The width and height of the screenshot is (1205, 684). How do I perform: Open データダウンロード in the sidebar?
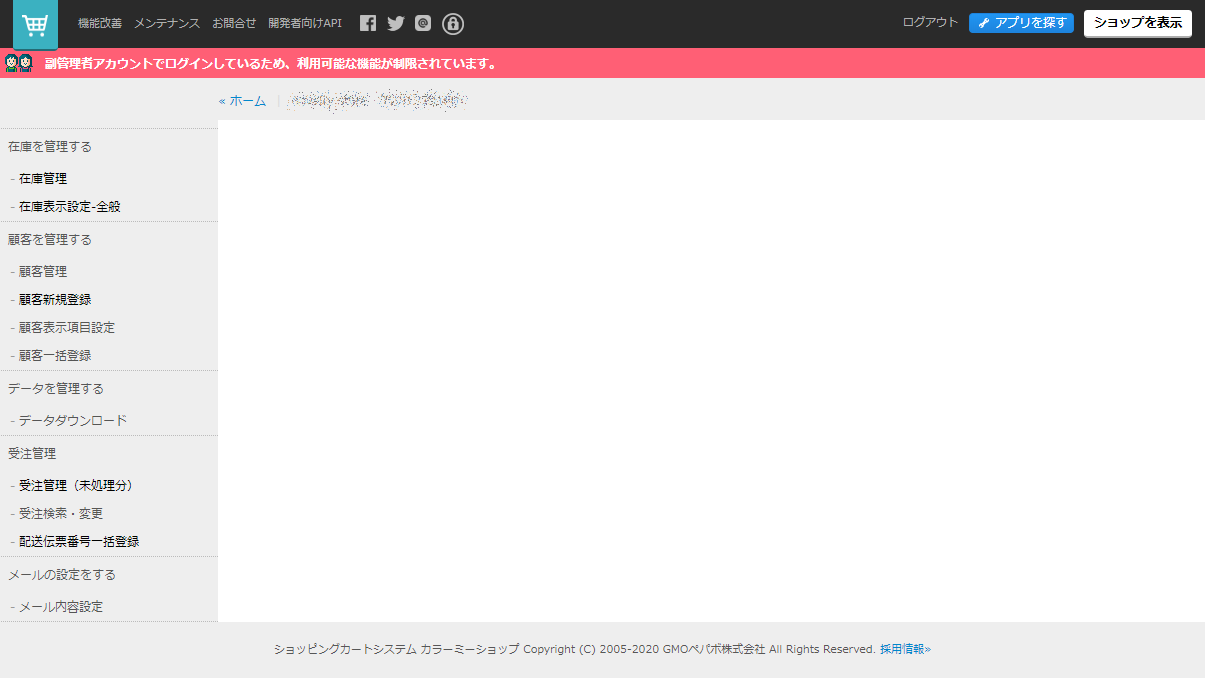[x=73, y=420]
